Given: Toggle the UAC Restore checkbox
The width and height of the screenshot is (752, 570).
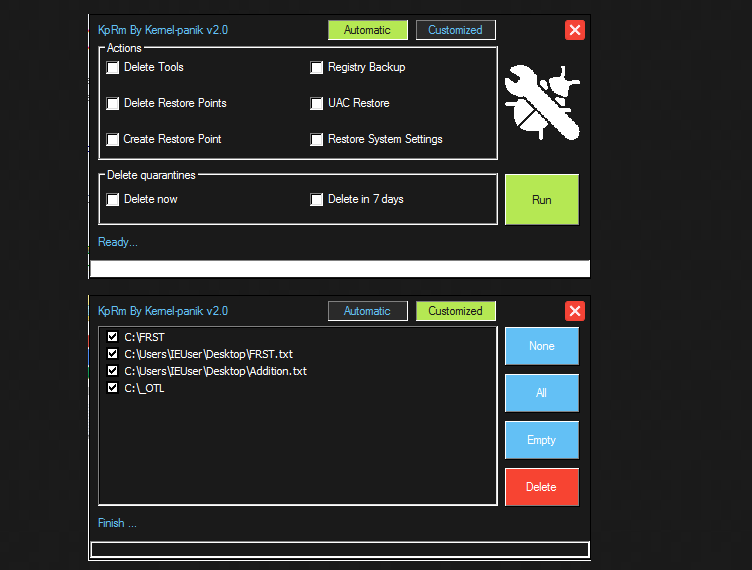Looking at the screenshot, I should tap(317, 104).
